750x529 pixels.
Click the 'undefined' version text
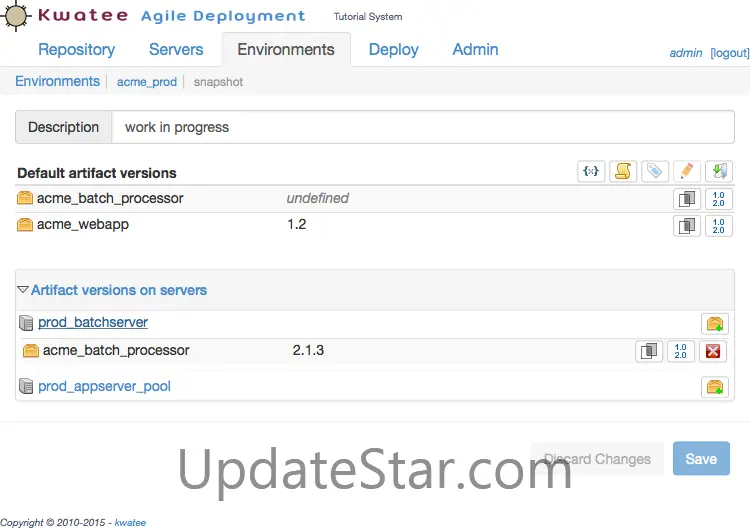pyautogui.click(x=318, y=198)
